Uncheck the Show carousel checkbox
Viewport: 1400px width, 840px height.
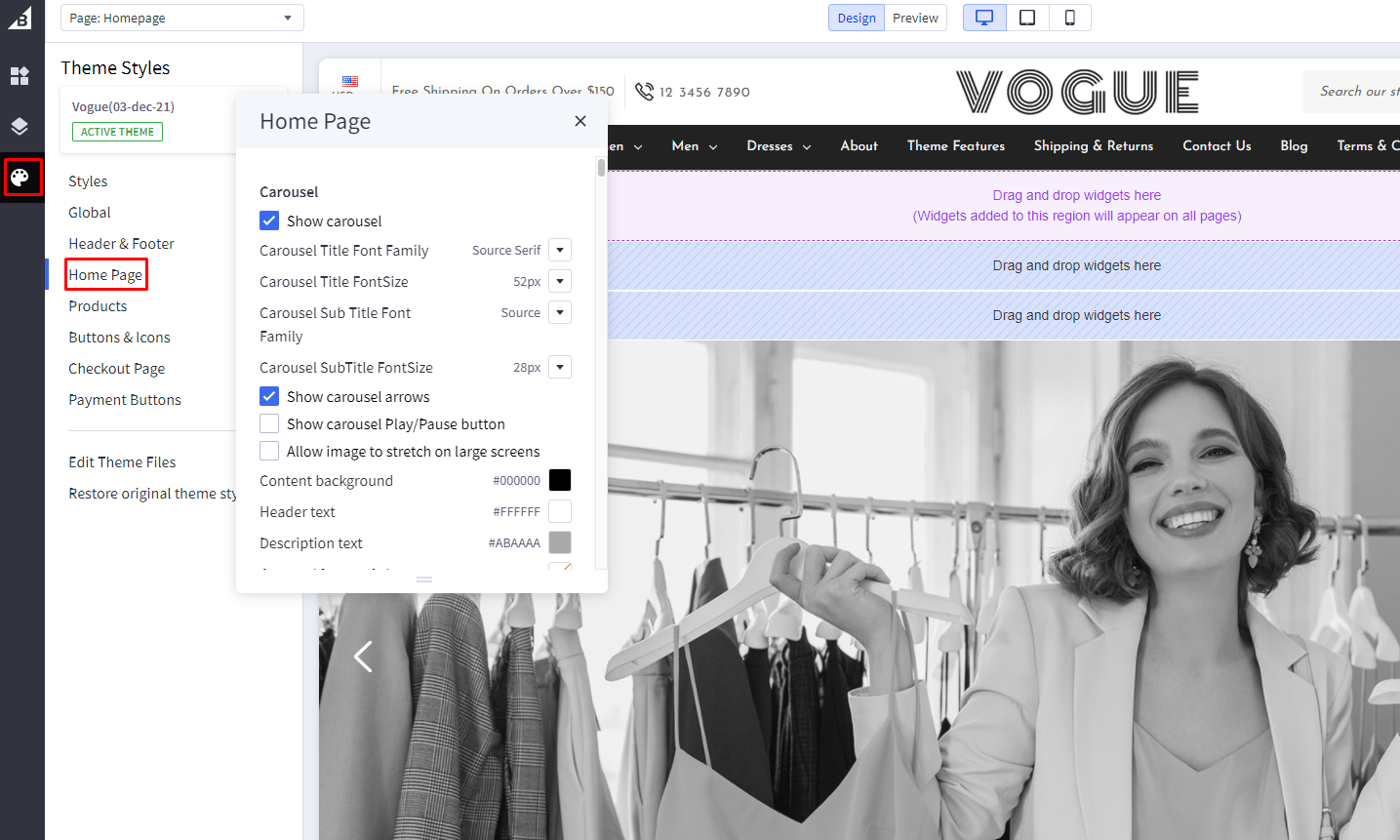(x=269, y=220)
